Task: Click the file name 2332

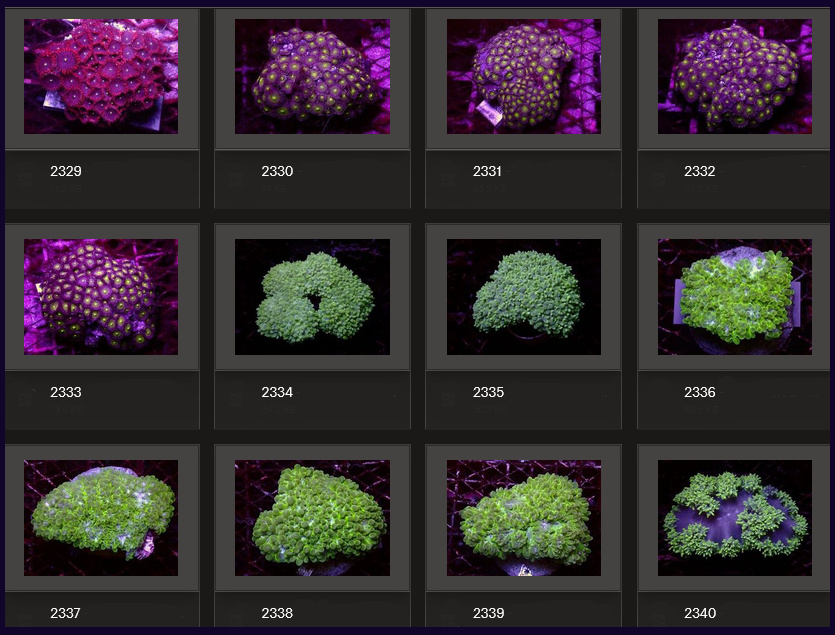Action: point(700,171)
